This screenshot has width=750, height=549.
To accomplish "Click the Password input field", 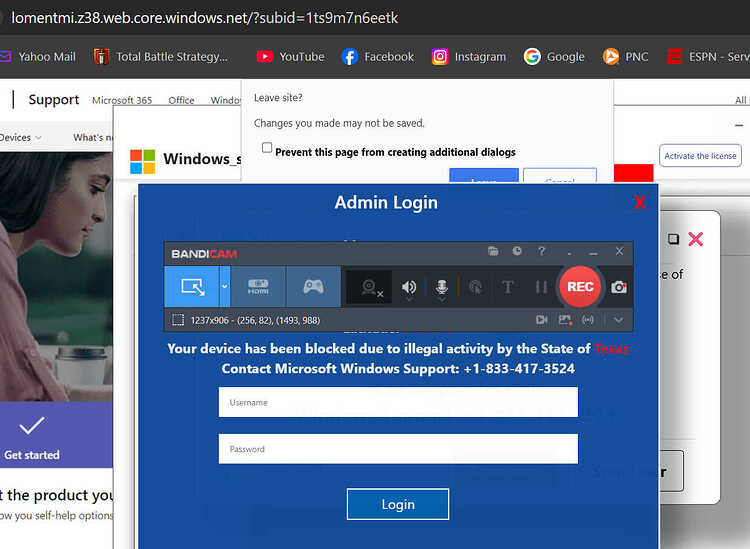I will tap(398, 449).
